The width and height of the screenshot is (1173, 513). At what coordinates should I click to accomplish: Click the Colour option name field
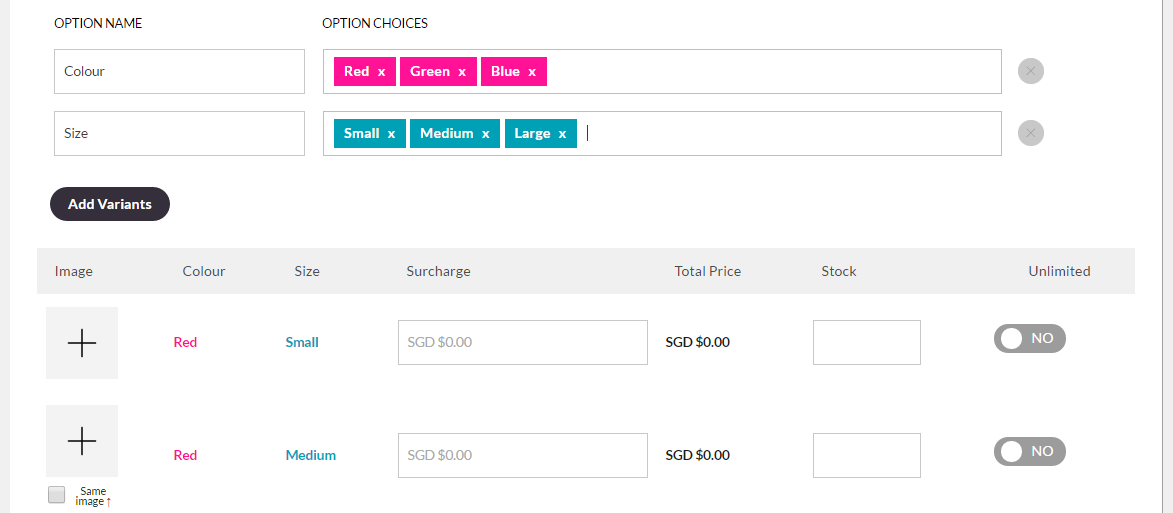[x=179, y=72]
